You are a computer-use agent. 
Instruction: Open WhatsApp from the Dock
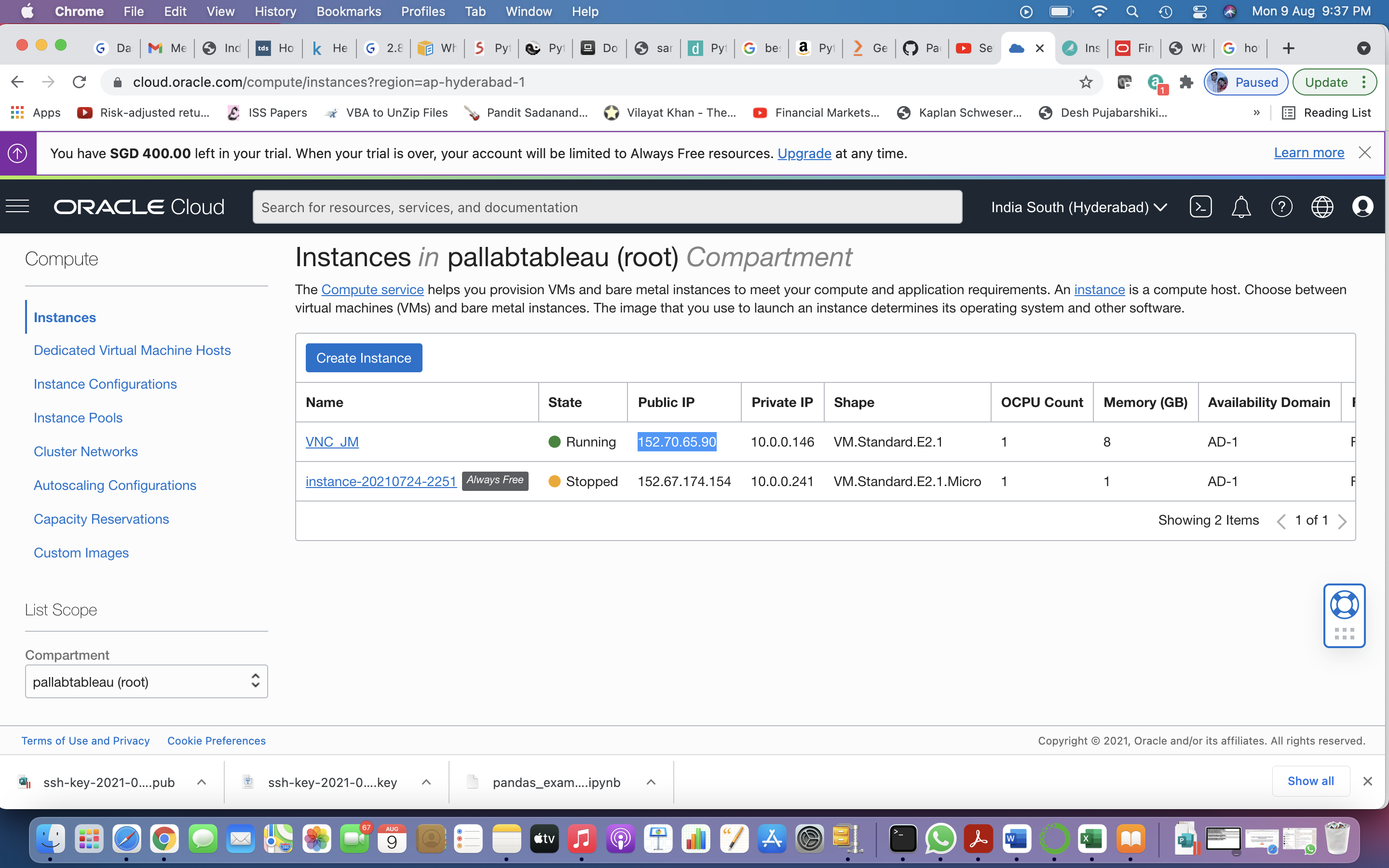coord(940,839)
